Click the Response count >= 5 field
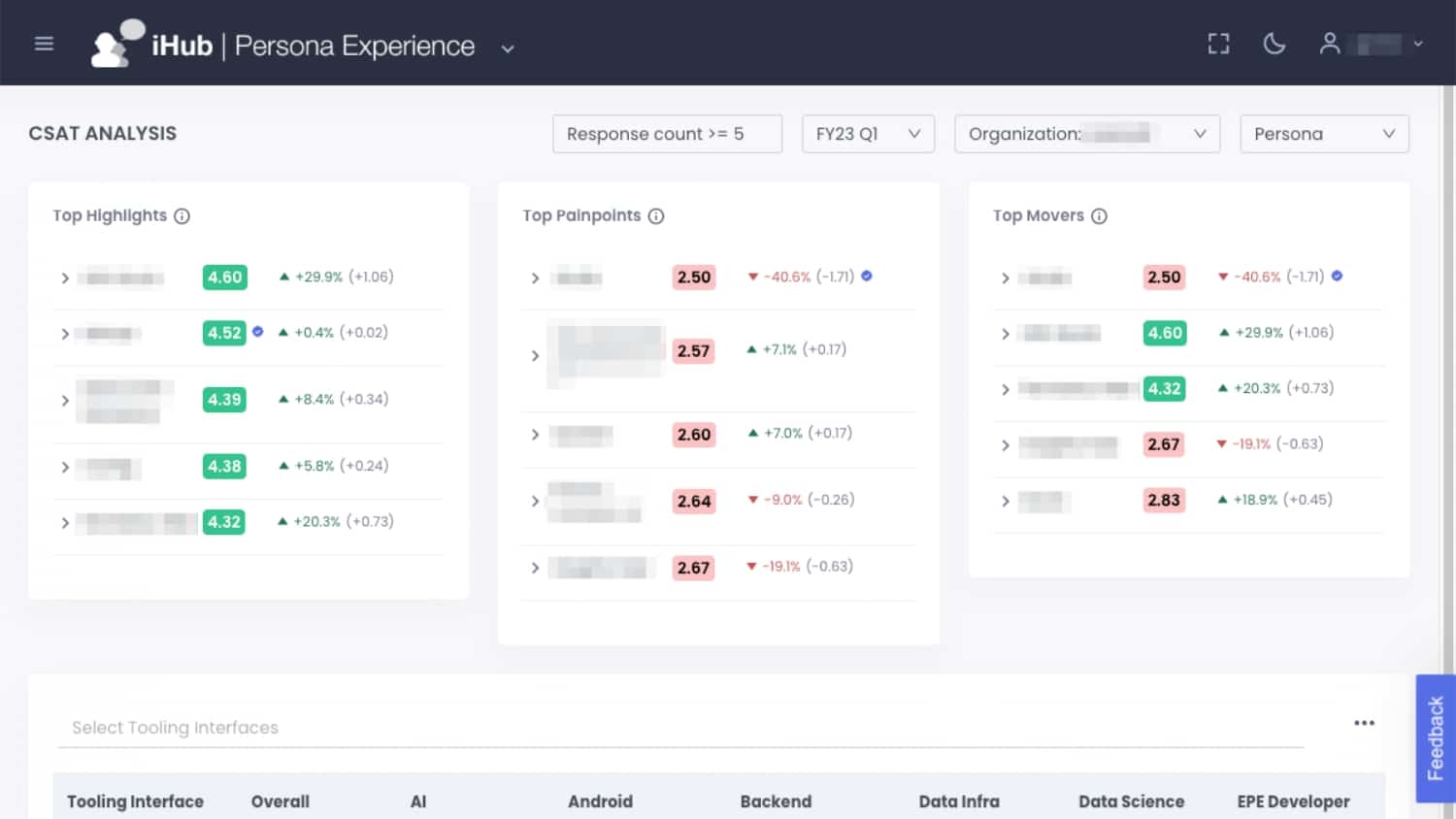1456x819 pixels. point(667,134)
